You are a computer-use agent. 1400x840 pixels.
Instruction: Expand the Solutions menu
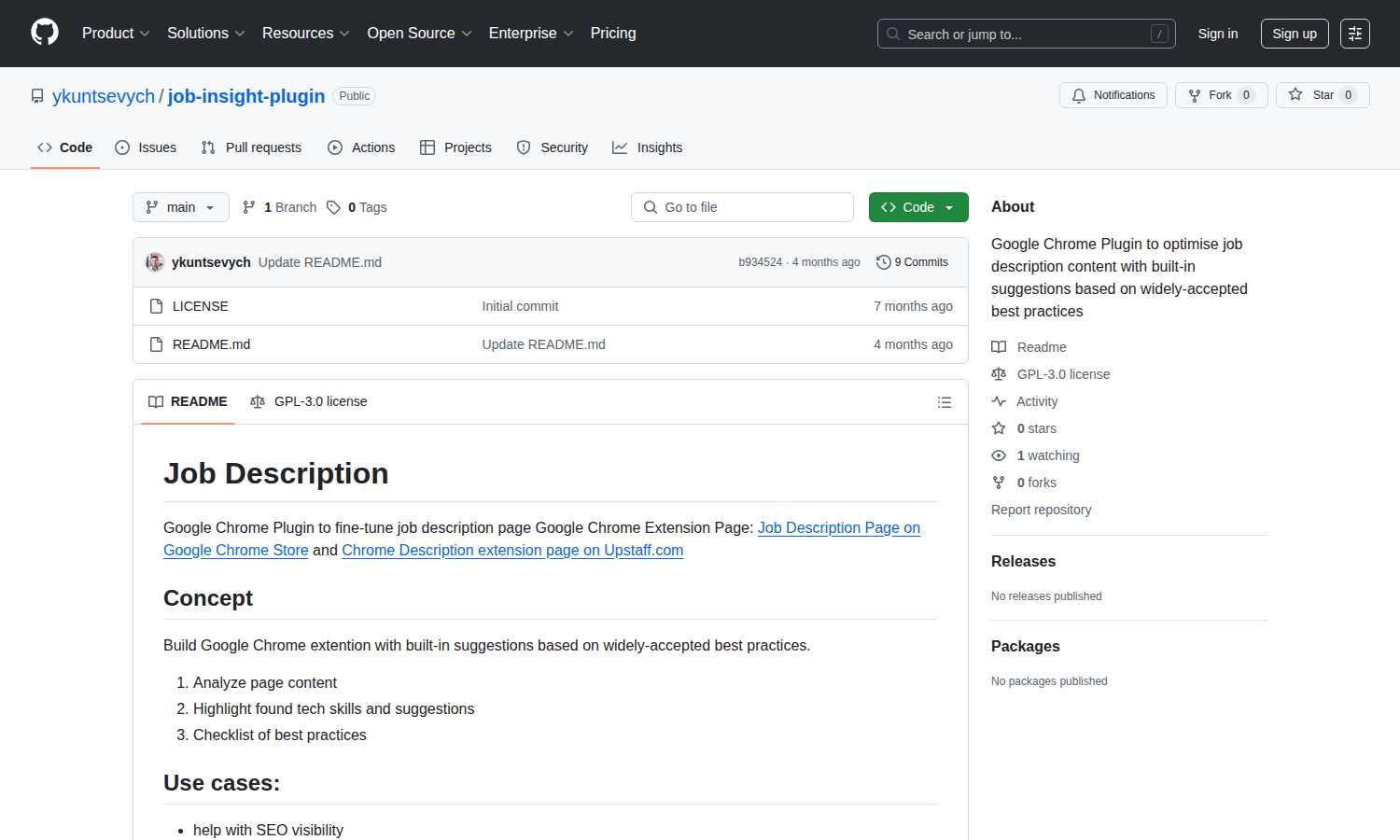206,33
